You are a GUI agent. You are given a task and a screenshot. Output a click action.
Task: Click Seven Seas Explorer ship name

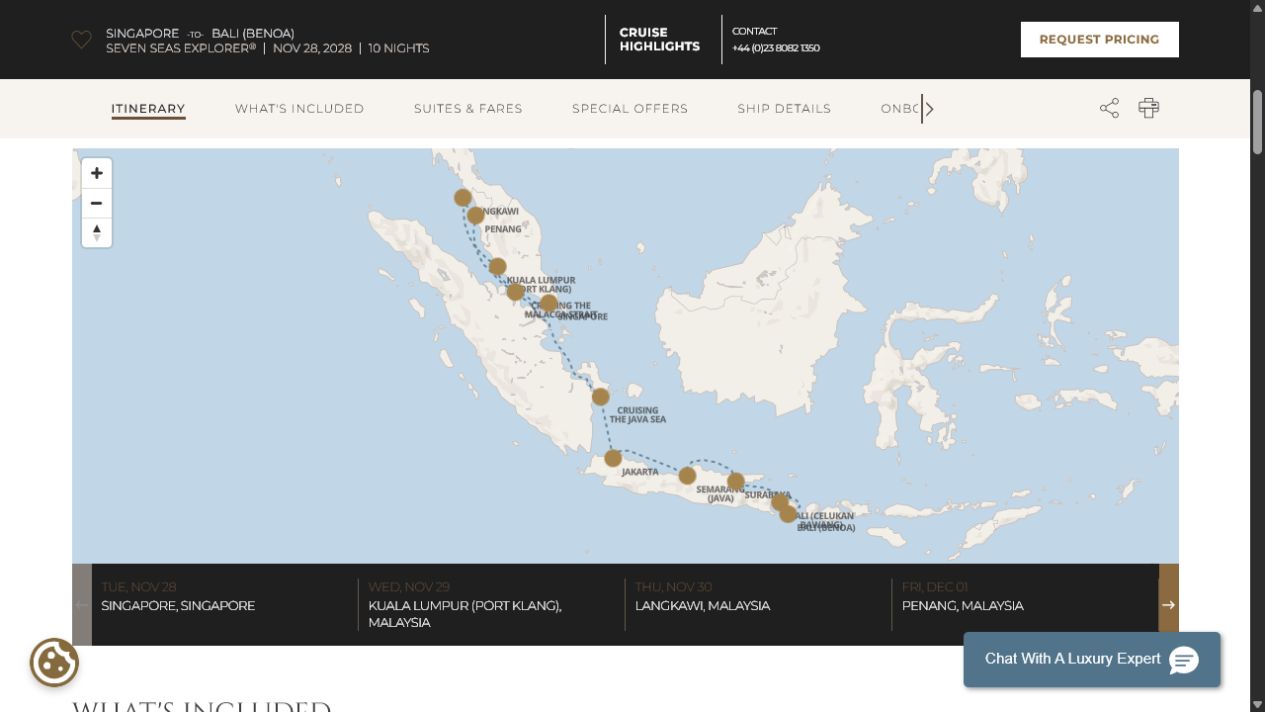pyautogui.click(x=181, y=48)
